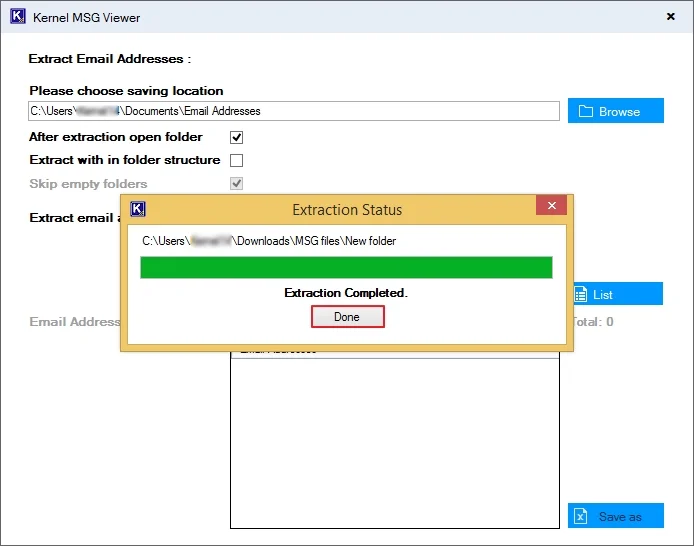Click inside the email addresses list box

[394, 440]
